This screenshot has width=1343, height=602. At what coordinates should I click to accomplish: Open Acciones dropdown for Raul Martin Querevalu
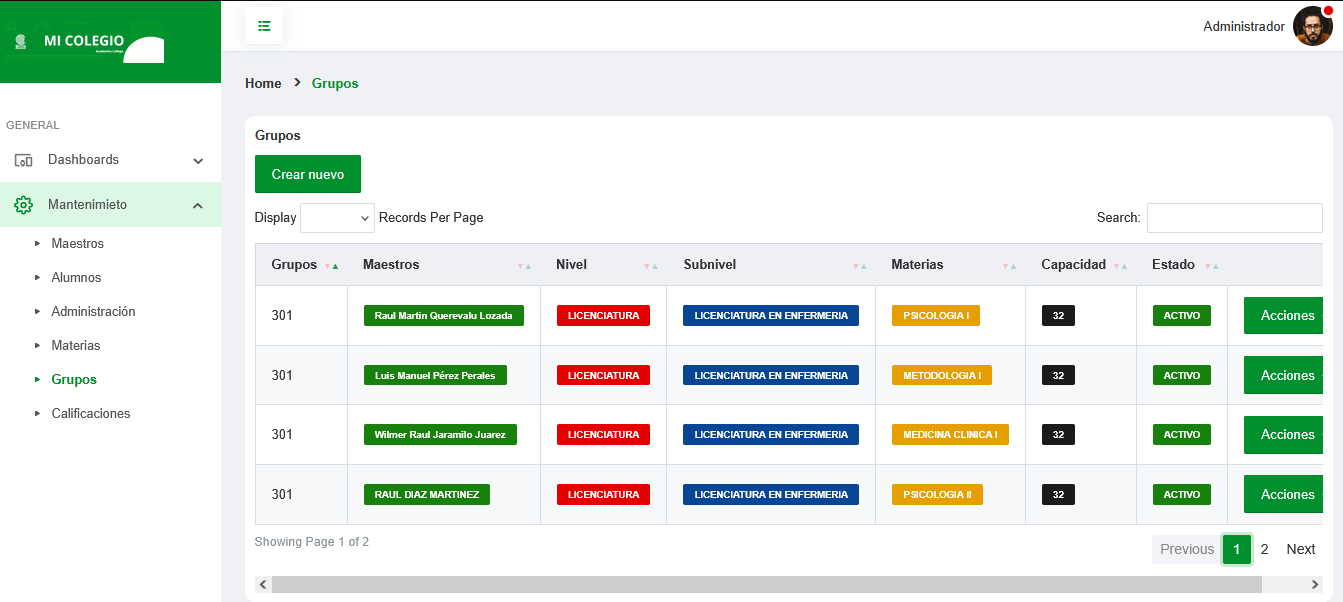[1287, 316]
